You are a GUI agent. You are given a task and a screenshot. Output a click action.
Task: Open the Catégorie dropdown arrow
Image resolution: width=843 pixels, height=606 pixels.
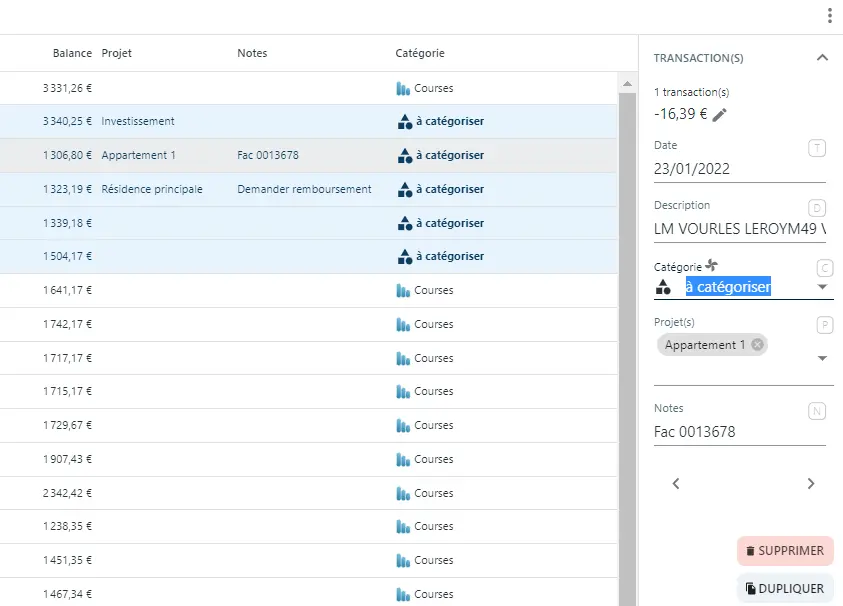(x=822, y=287)
